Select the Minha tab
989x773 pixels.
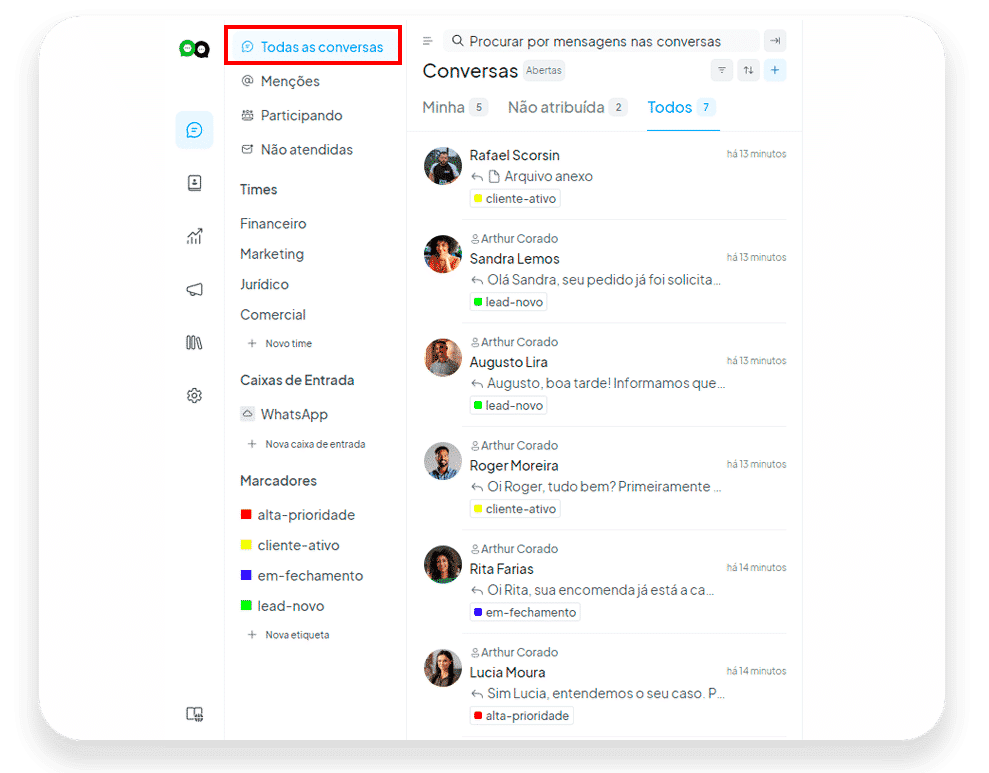pos(455,107)
